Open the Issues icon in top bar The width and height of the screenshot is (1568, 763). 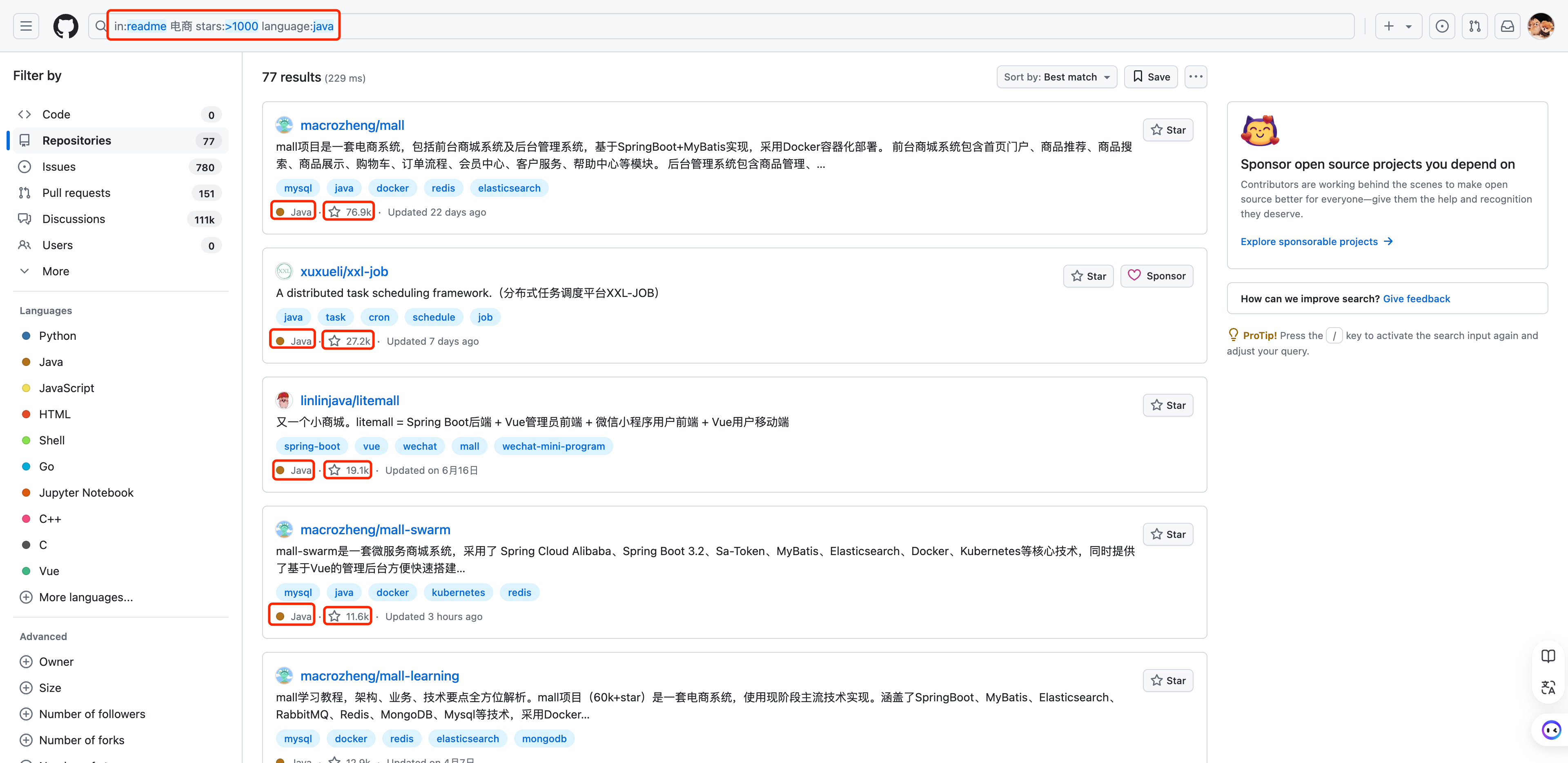click(x=1442, y=26)
